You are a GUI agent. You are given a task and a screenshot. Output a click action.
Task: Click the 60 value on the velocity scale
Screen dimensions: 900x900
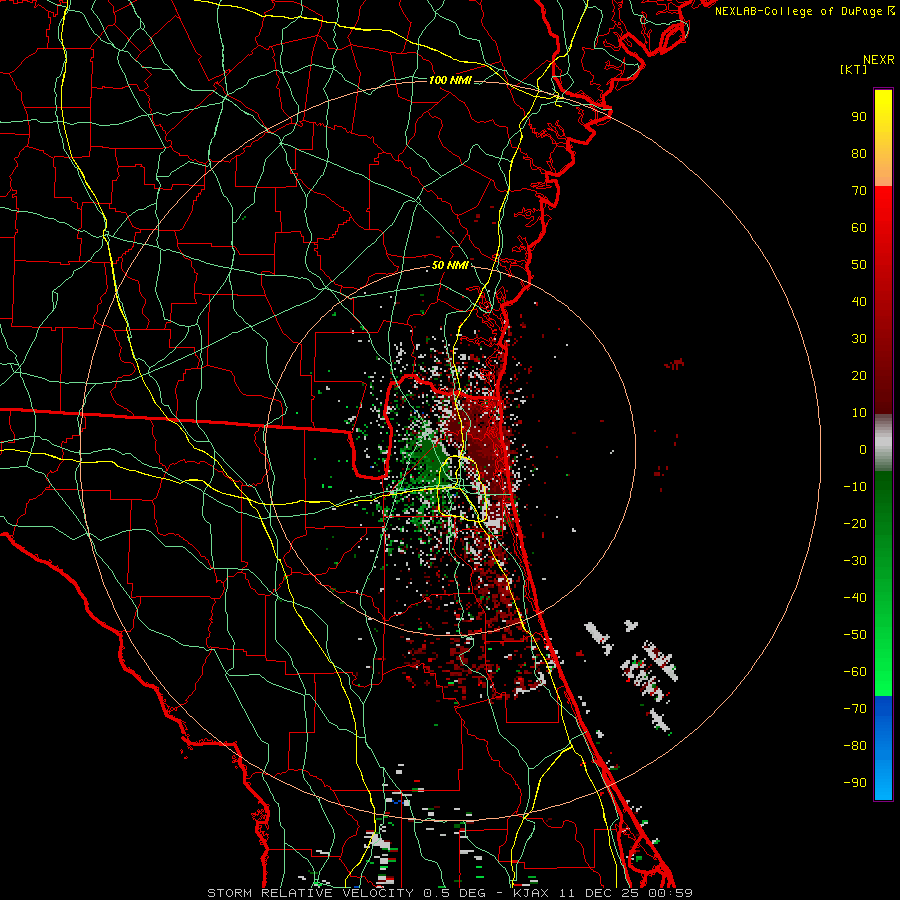[859, 228]
